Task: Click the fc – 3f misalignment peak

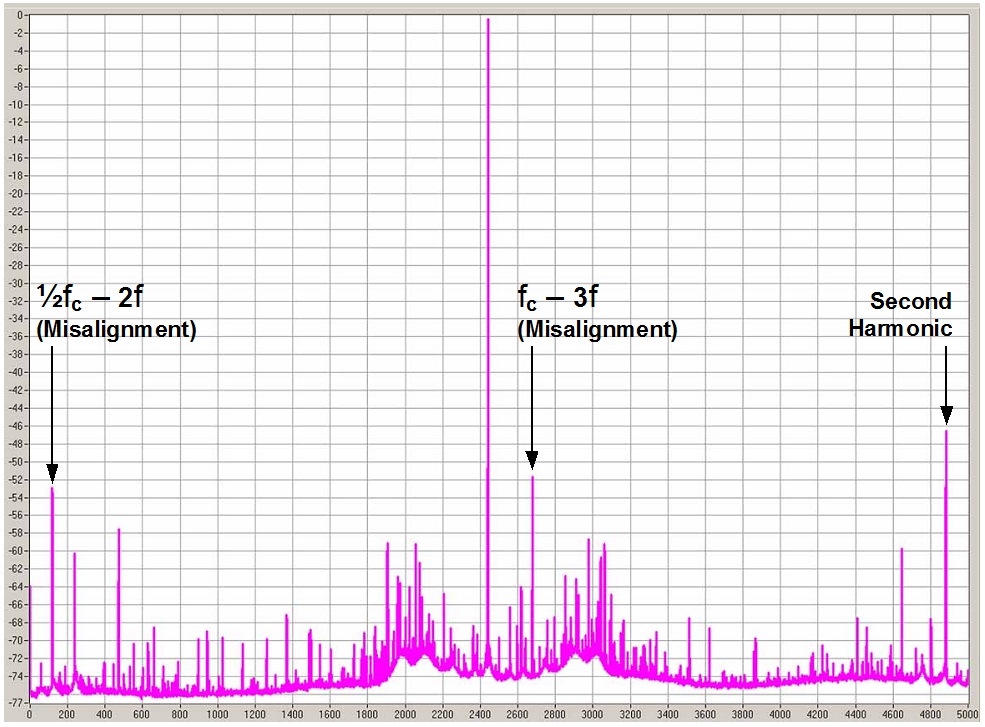Action: (x=532, y=478)
